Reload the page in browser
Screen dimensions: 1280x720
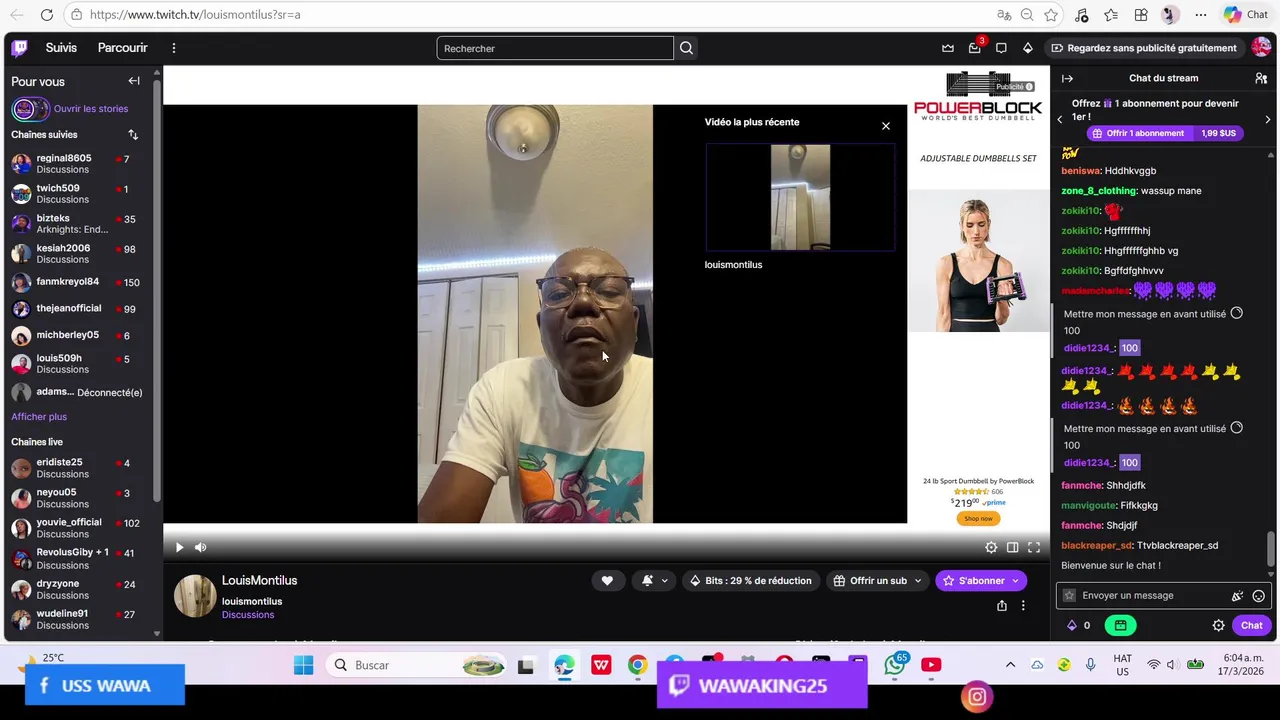point(46,15)
